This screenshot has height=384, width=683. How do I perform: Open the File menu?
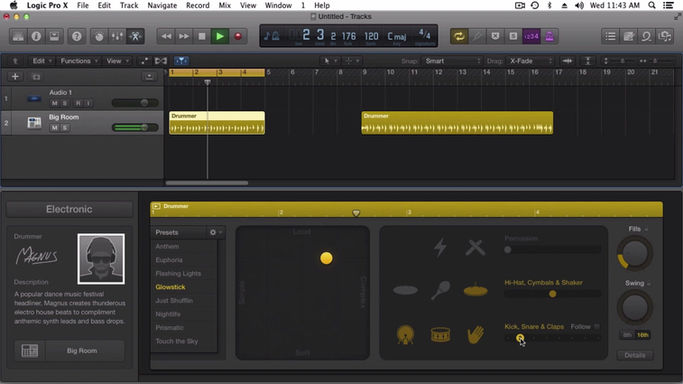click(x=83, y=5)
